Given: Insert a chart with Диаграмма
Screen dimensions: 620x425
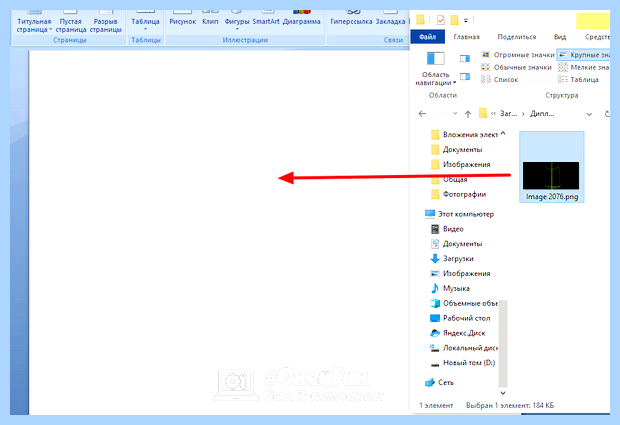Looking at the screenshot, I should coord(301,20).
